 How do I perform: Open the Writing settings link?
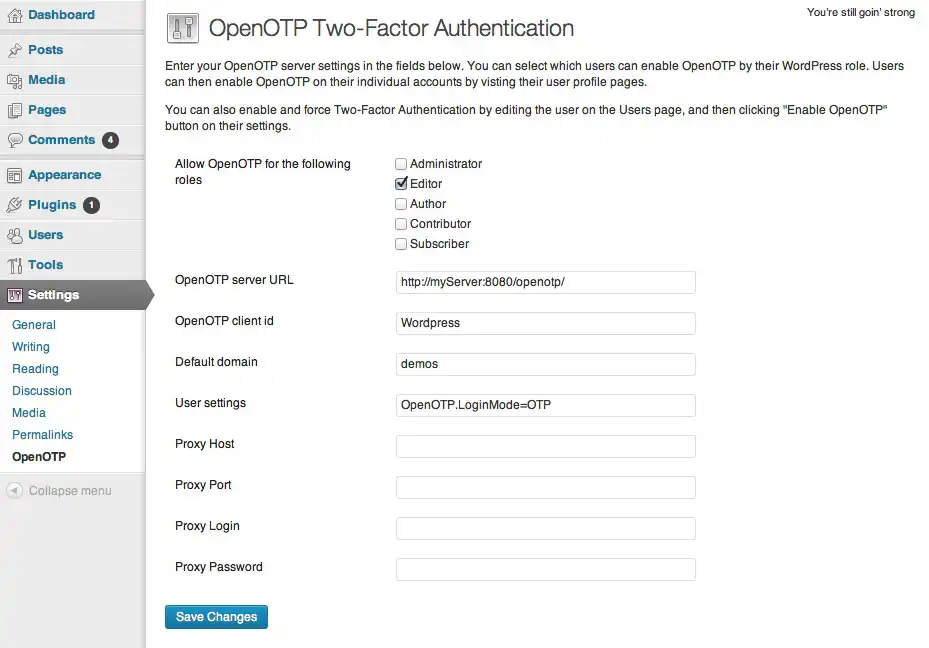point(31,347)
